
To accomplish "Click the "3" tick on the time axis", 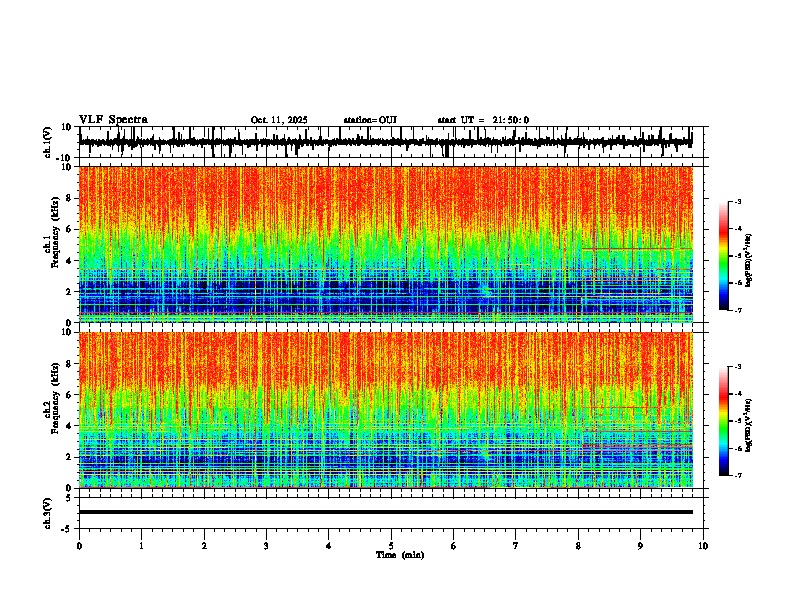I will click(266, 546).
